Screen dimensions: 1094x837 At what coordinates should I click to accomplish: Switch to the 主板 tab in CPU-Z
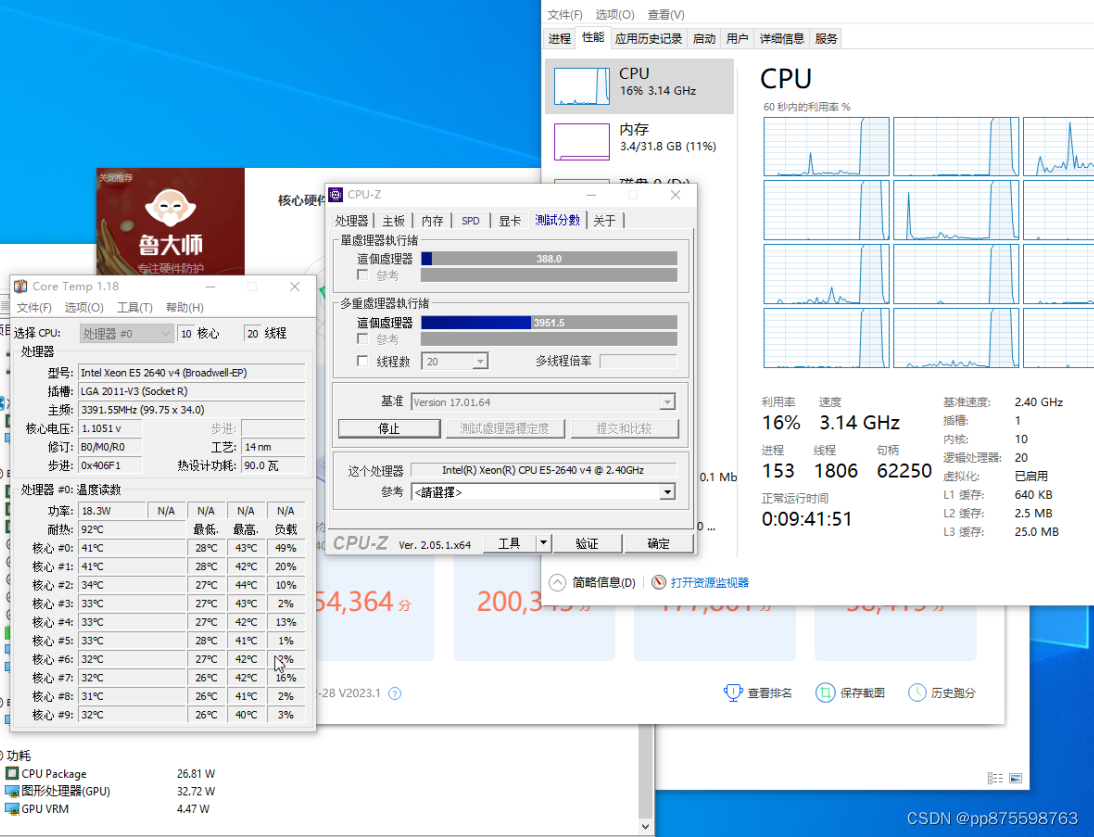(394, 221)
